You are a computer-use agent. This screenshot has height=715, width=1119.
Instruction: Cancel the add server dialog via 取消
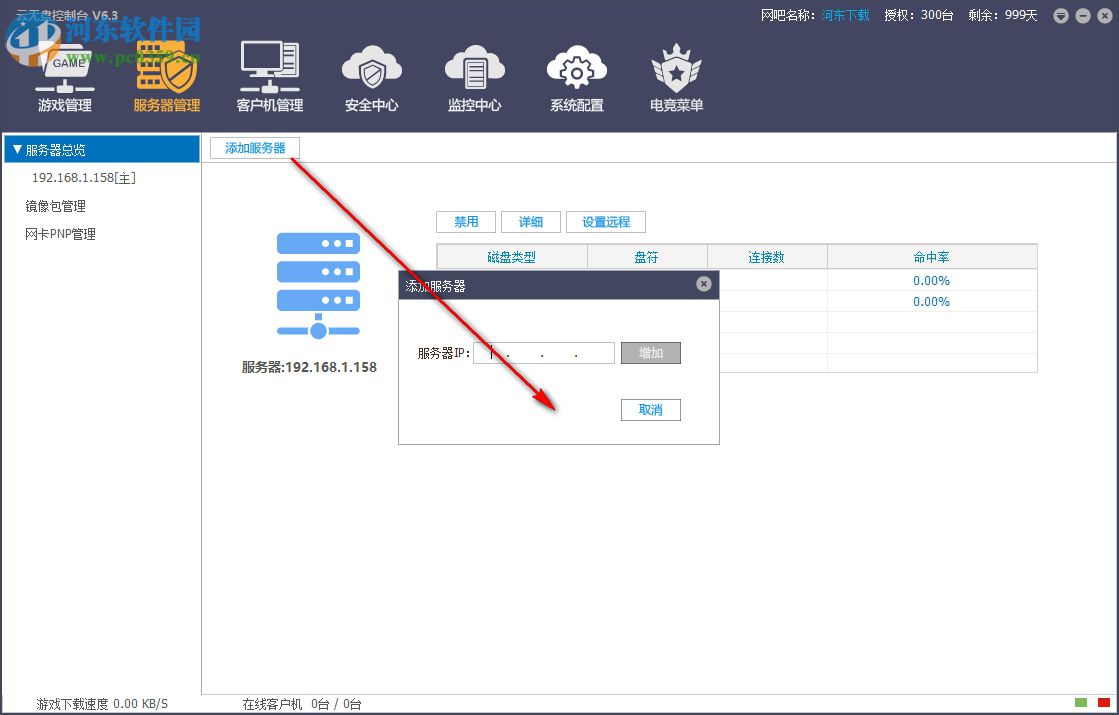[651, 410]
